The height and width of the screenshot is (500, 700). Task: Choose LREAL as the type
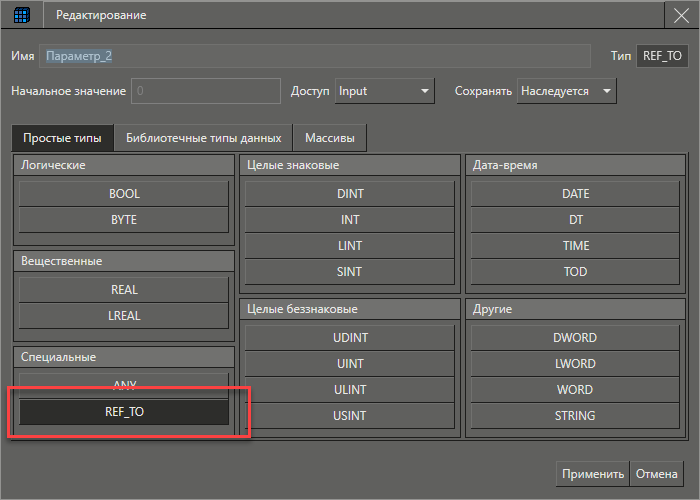(x=124, y=315)
